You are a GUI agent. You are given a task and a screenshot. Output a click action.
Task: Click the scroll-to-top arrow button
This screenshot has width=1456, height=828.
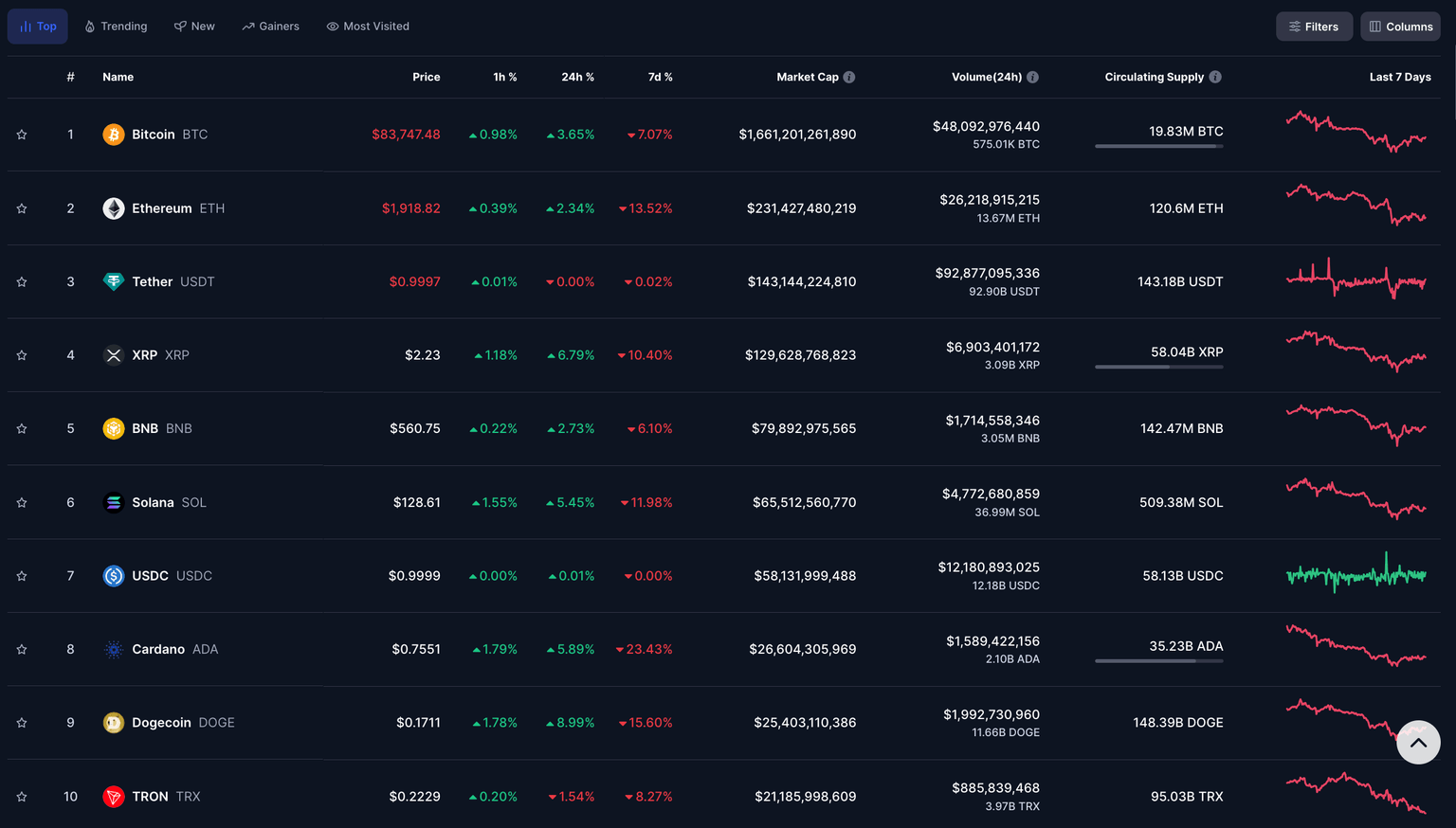click(x=1418, y=742)
